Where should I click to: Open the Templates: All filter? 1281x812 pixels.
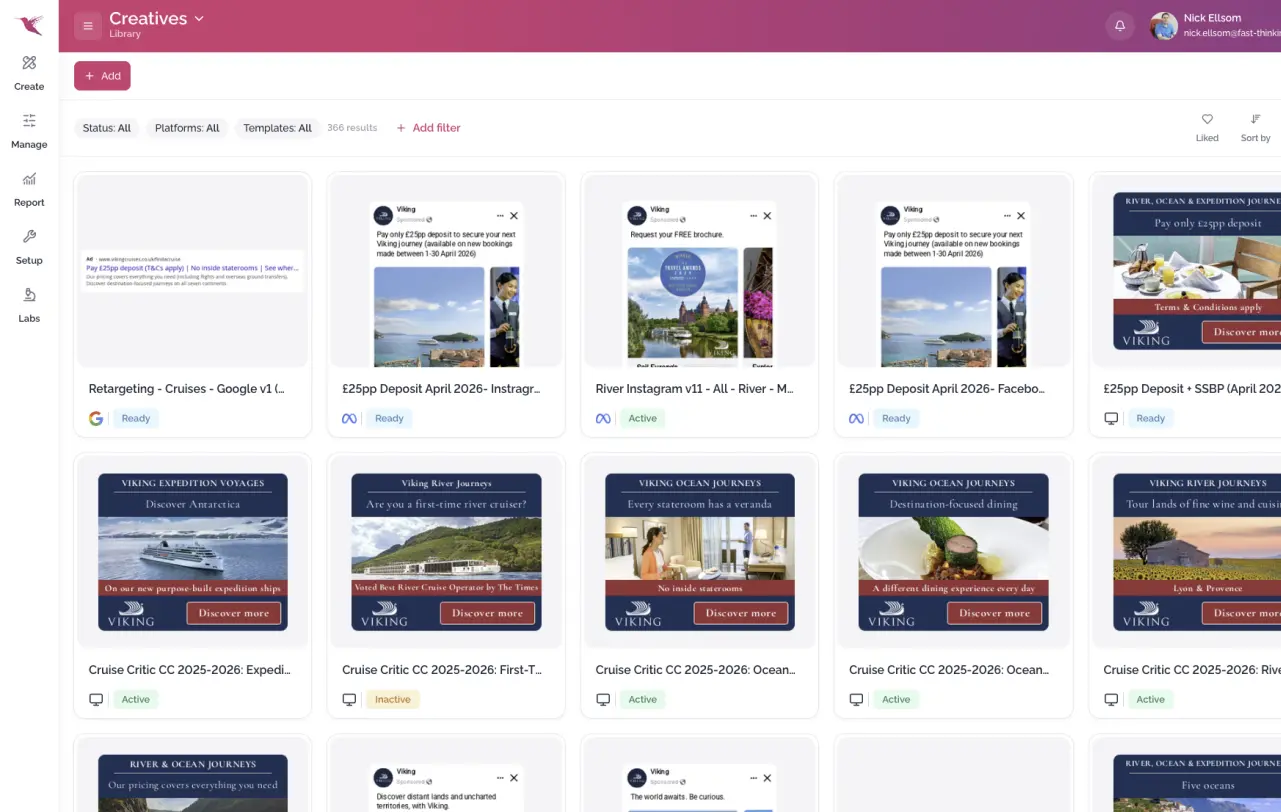[277, 128]
